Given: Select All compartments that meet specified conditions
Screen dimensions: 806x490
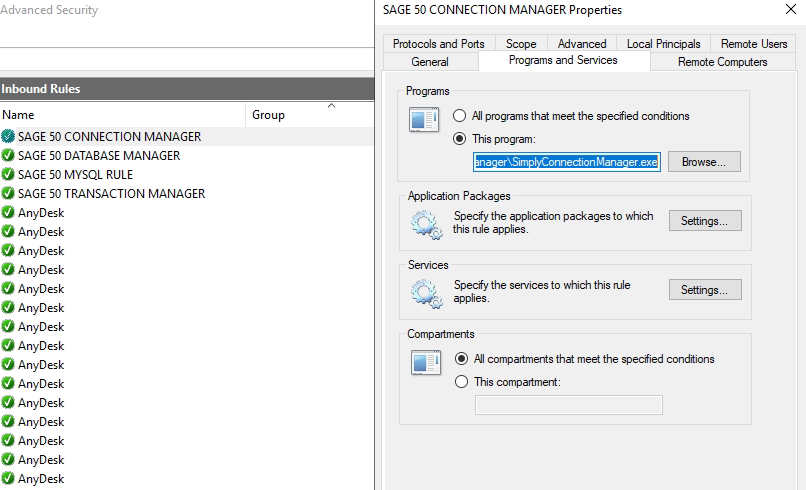Looking at the screenshot, I should coord(584,359).
